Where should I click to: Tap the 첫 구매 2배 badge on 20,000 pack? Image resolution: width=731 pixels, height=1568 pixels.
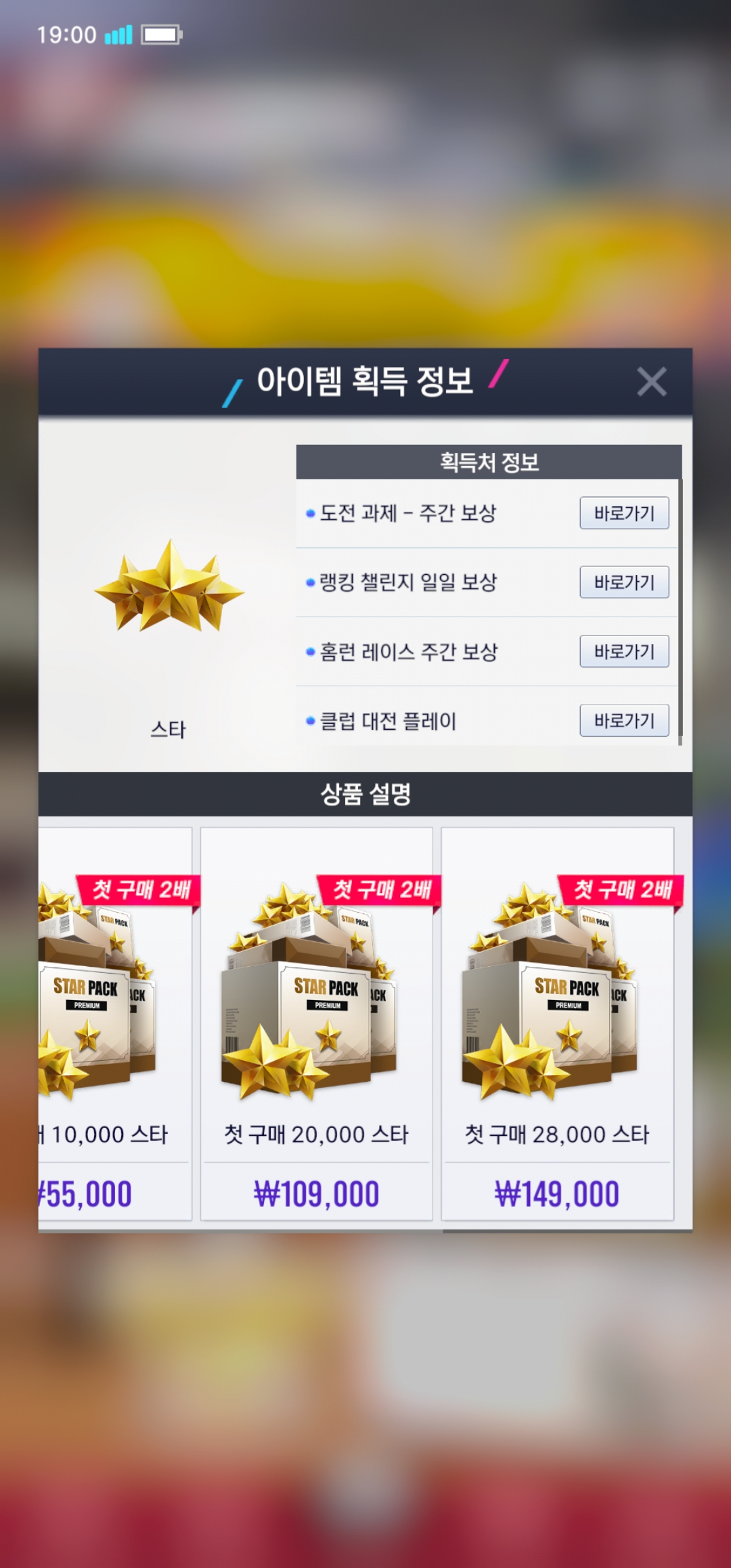pos(380,890)
